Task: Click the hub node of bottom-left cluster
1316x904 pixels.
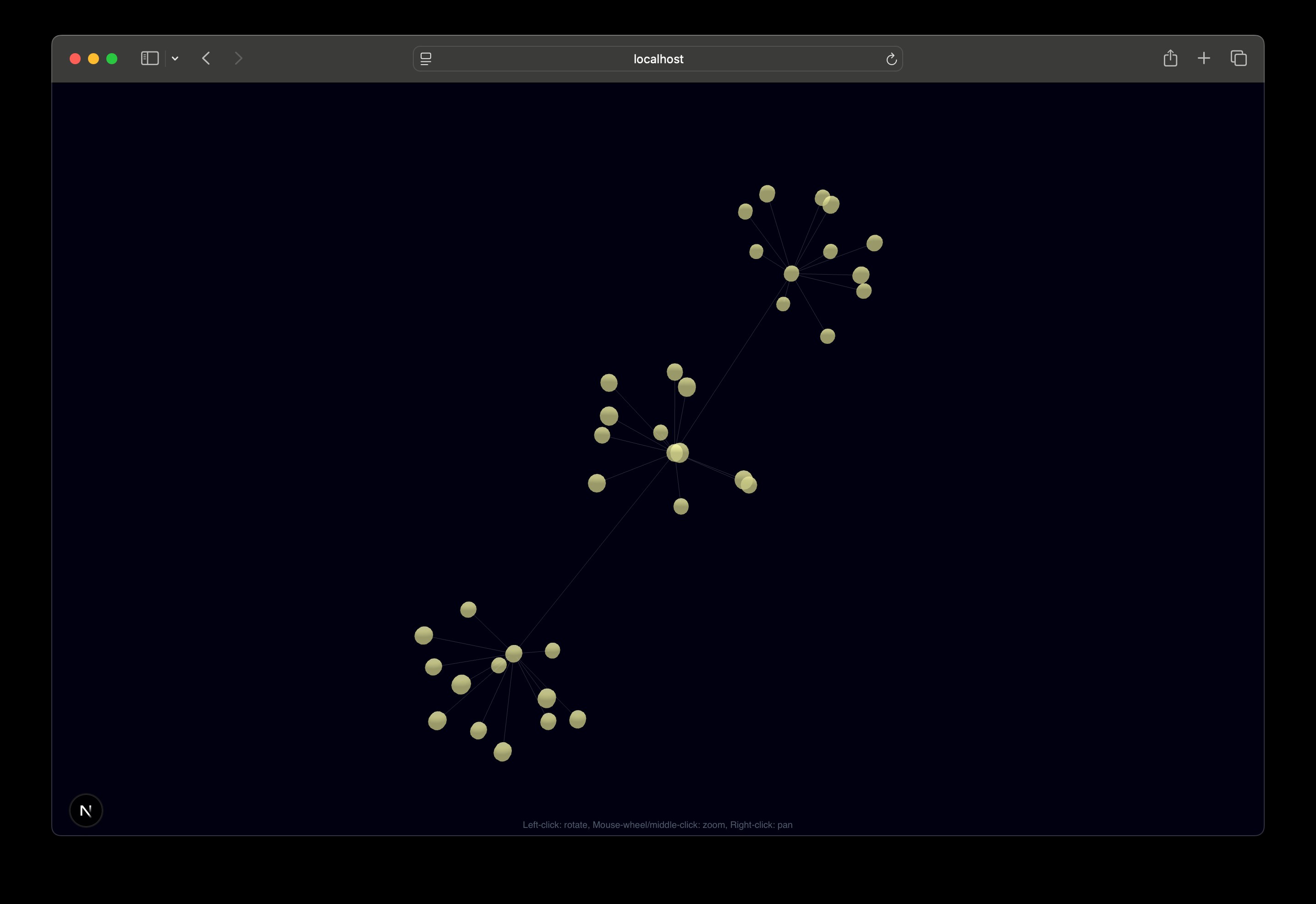Action: (514, 654)
